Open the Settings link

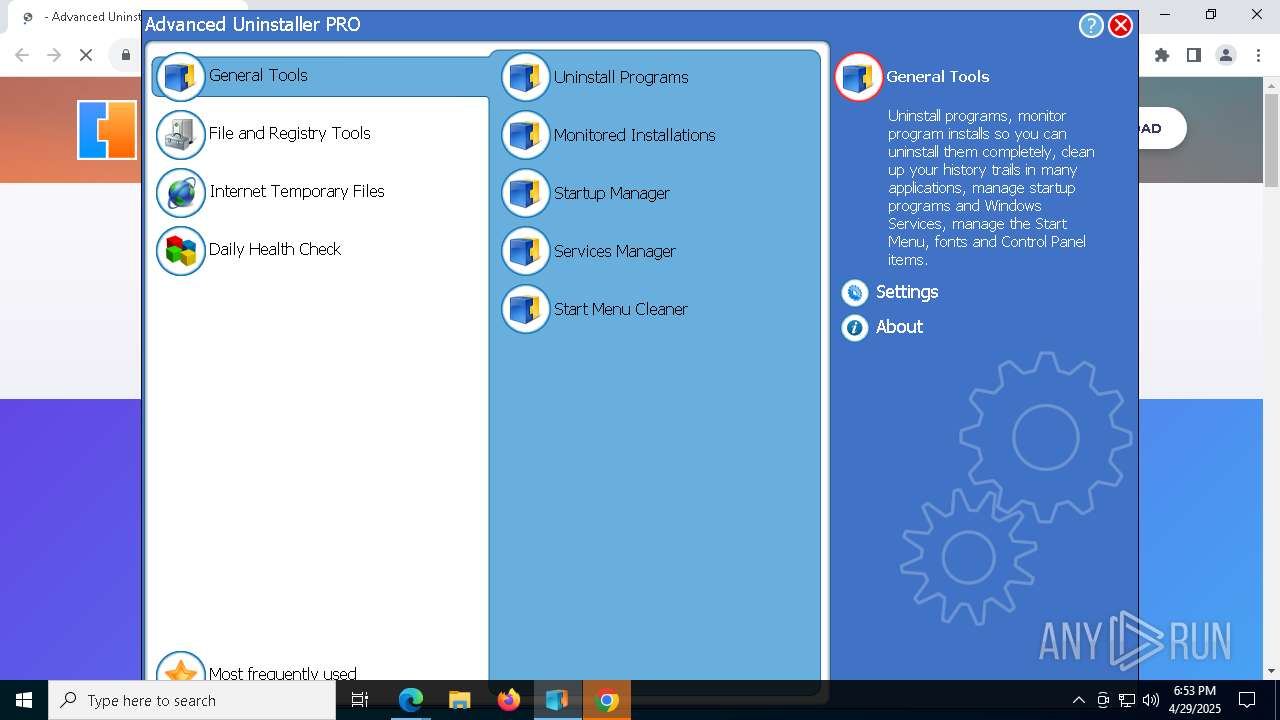coord(907,292)
